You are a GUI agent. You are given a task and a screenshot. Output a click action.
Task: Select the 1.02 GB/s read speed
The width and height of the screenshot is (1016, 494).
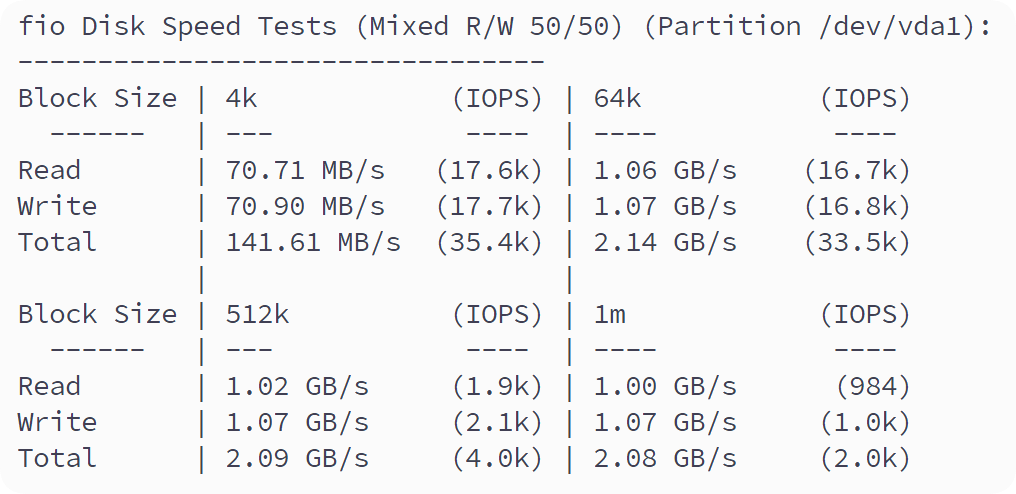[x=297, y=386]
